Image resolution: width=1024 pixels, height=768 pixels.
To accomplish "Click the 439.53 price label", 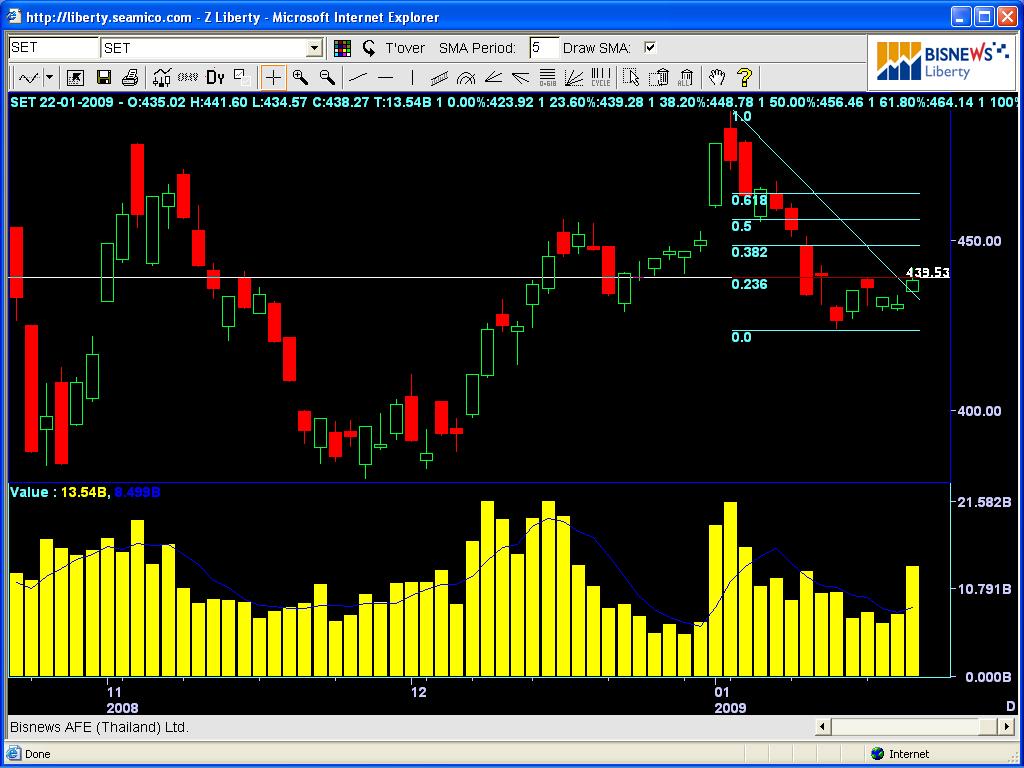I will pos(927,272).
